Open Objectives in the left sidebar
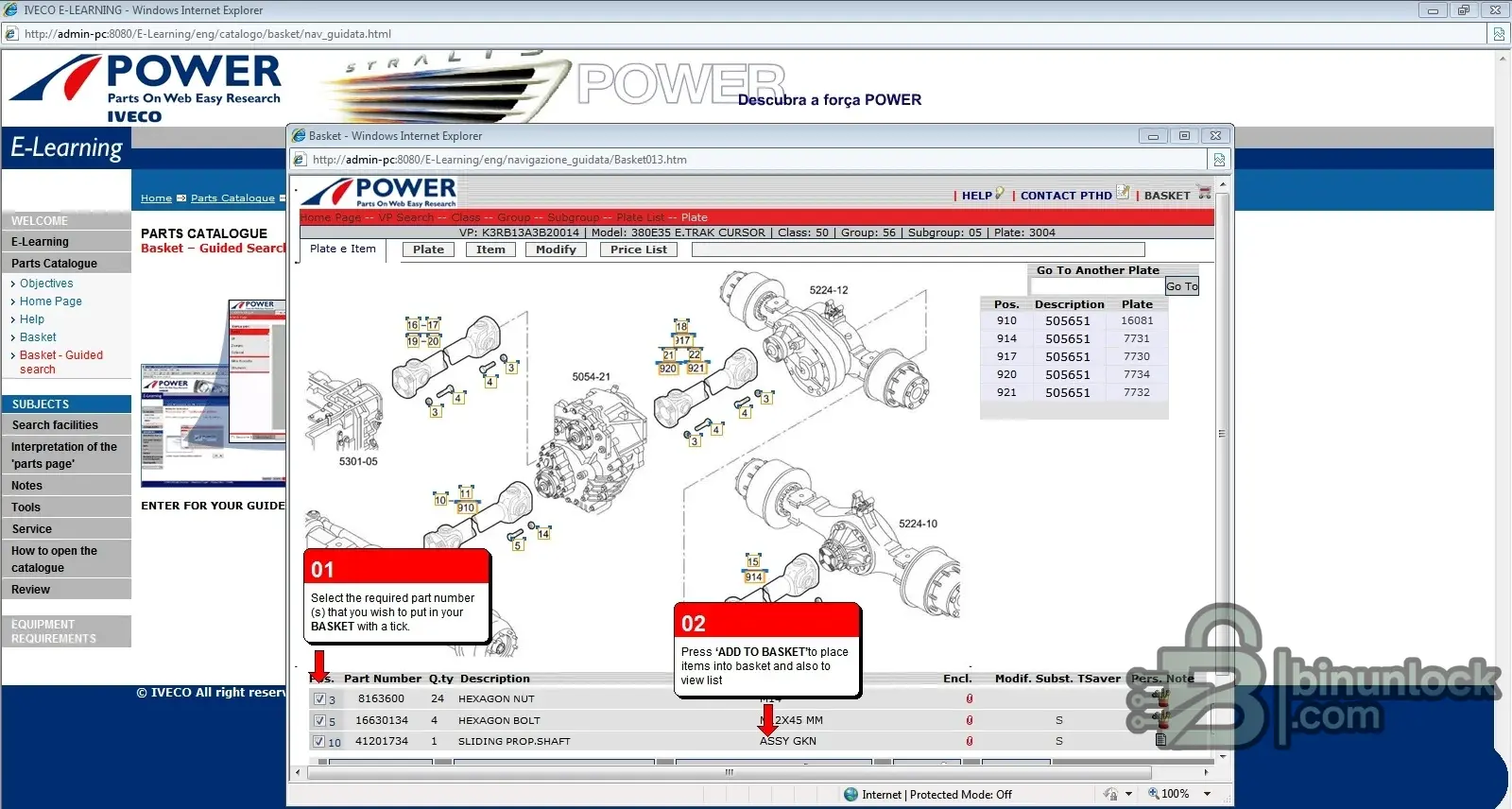 tap(46, 284)
